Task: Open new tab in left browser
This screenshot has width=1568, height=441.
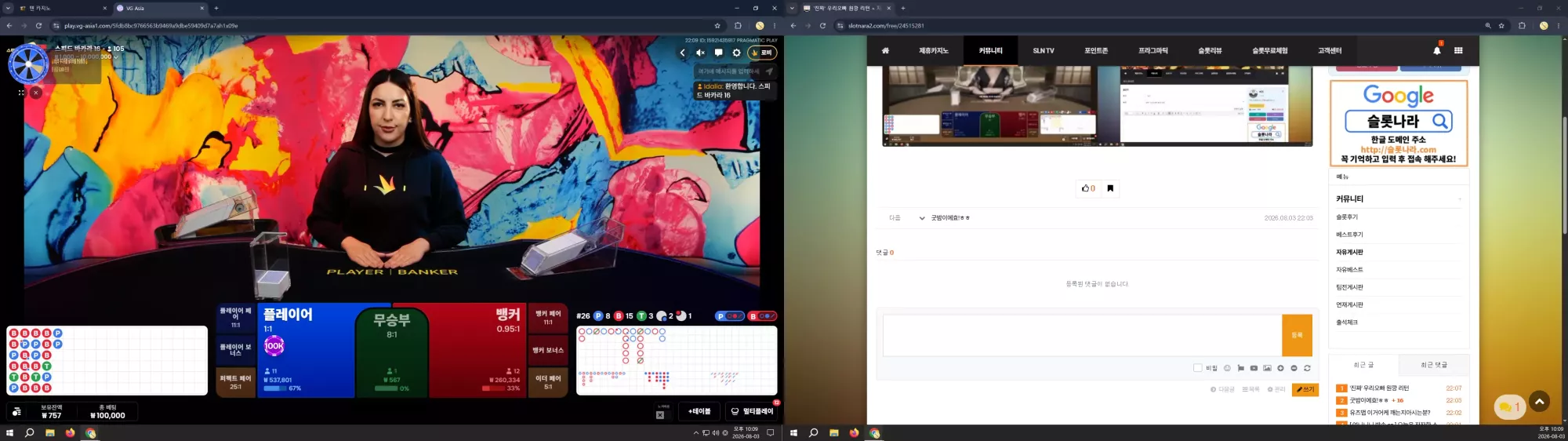Action: point(216,8)
